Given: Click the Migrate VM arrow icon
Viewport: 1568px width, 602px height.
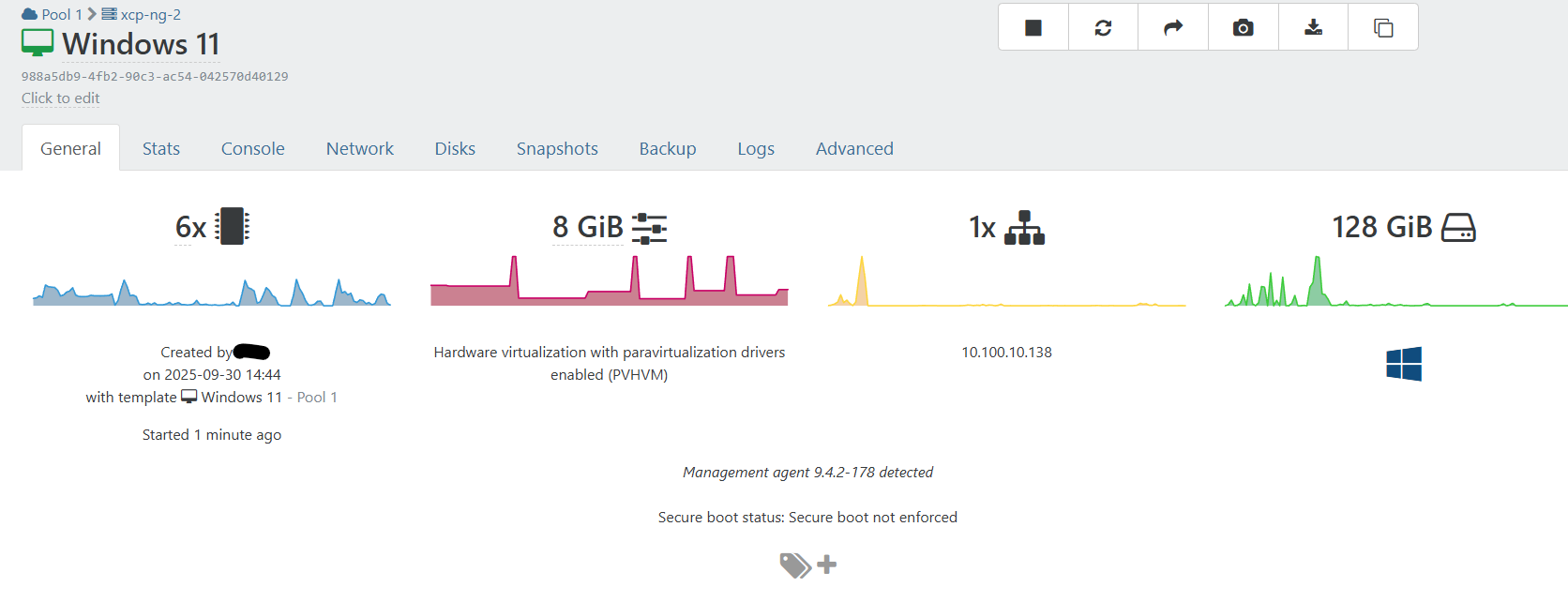Looking at the screenshot, I should [x=1173, y=28].
